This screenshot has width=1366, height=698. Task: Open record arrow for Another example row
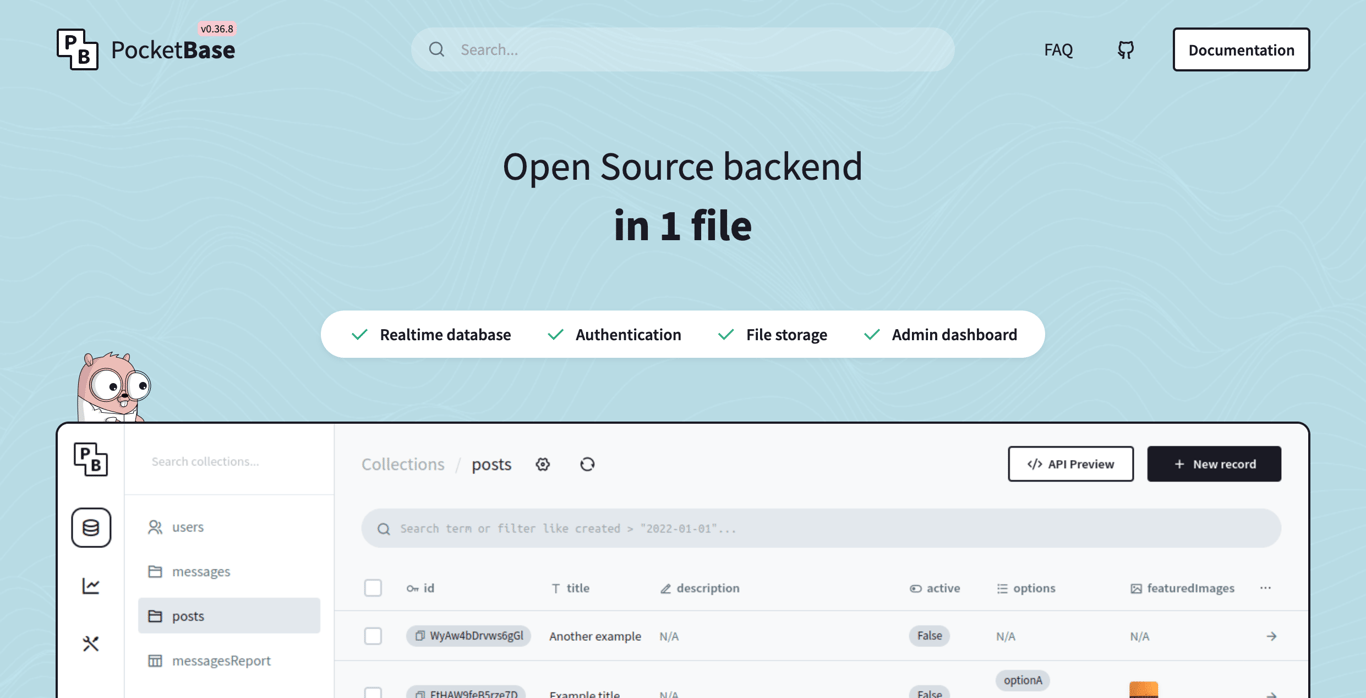(1272, 636)
